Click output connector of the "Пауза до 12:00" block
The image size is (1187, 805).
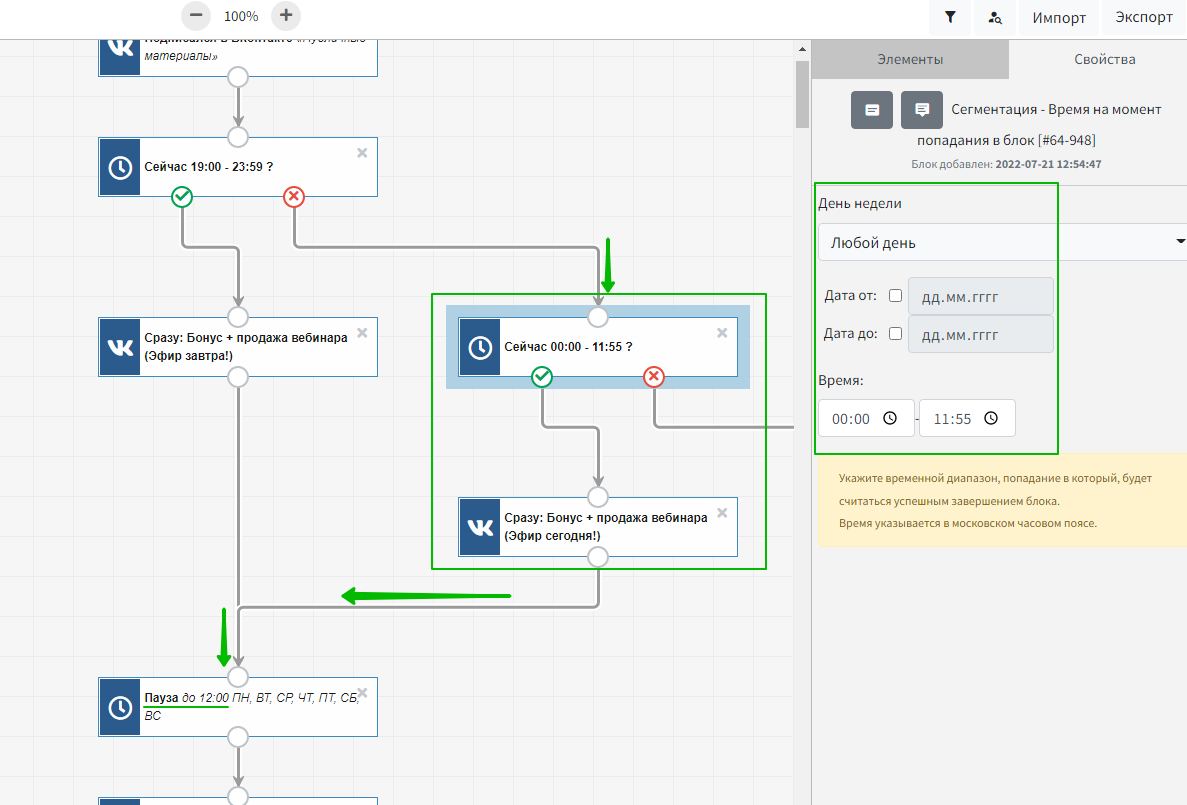[x=238, y=737]
